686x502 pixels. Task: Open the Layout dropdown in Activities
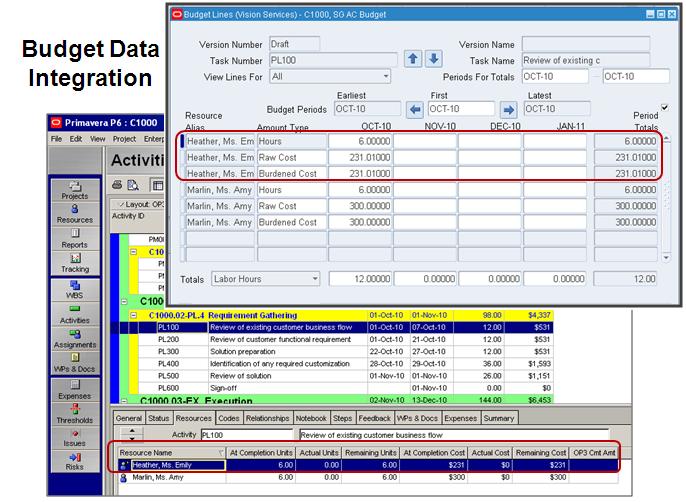point(138,204)
